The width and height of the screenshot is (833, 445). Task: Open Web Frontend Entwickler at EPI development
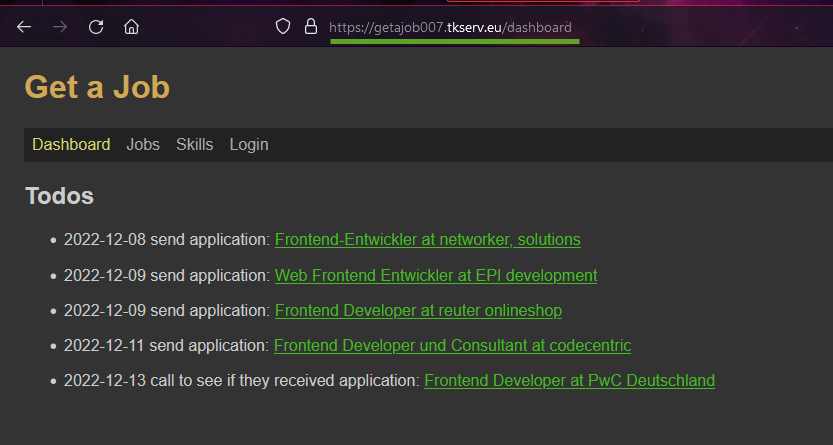coord(435,275)
